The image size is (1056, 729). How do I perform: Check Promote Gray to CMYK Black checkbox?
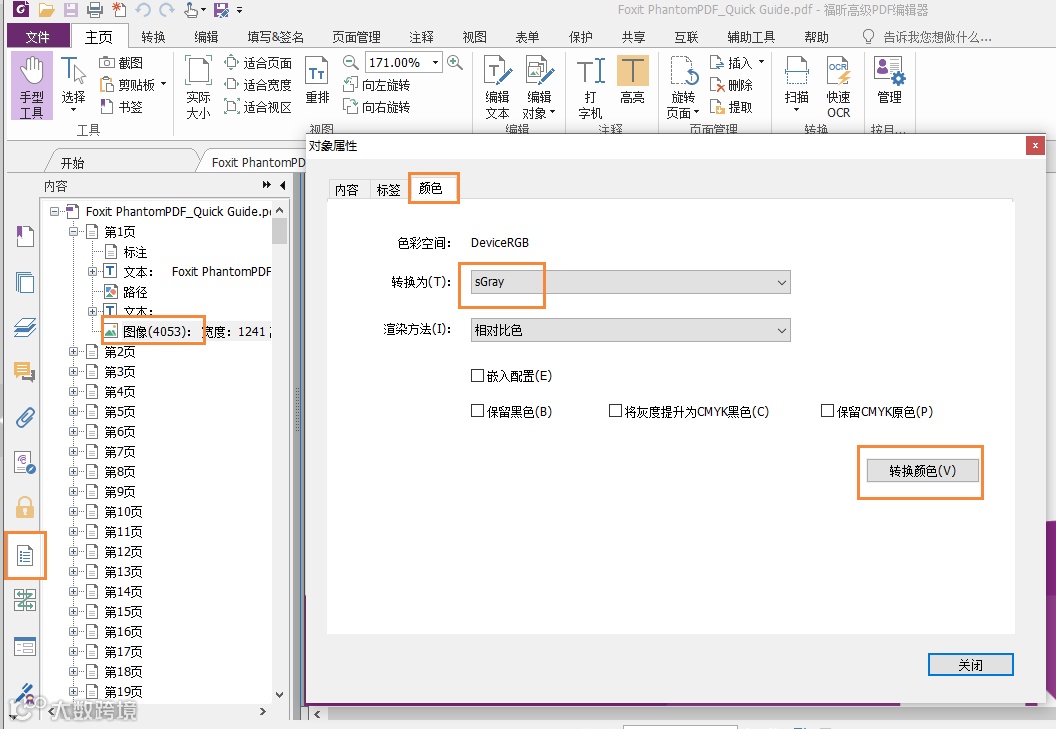click(615, 411)
